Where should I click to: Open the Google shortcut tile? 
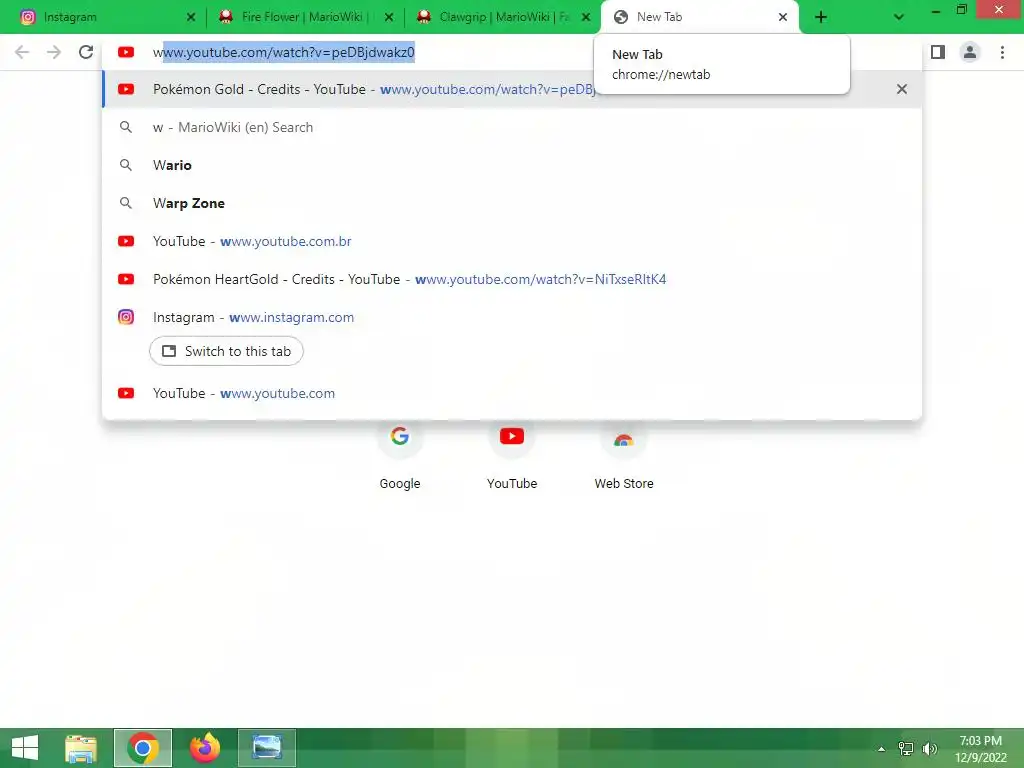400,457
